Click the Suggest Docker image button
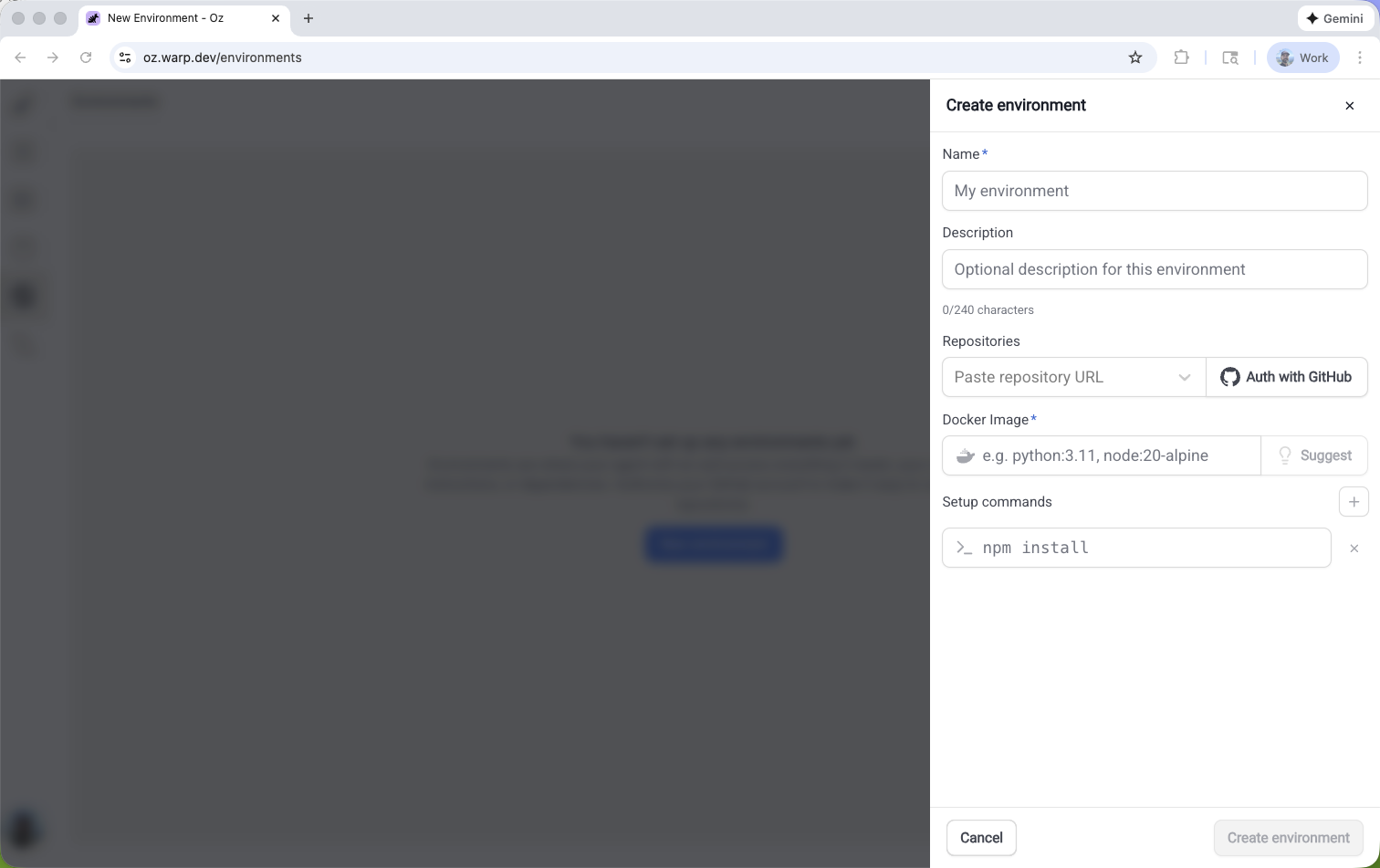The image size is (1380, 868). click(1314, 455)
